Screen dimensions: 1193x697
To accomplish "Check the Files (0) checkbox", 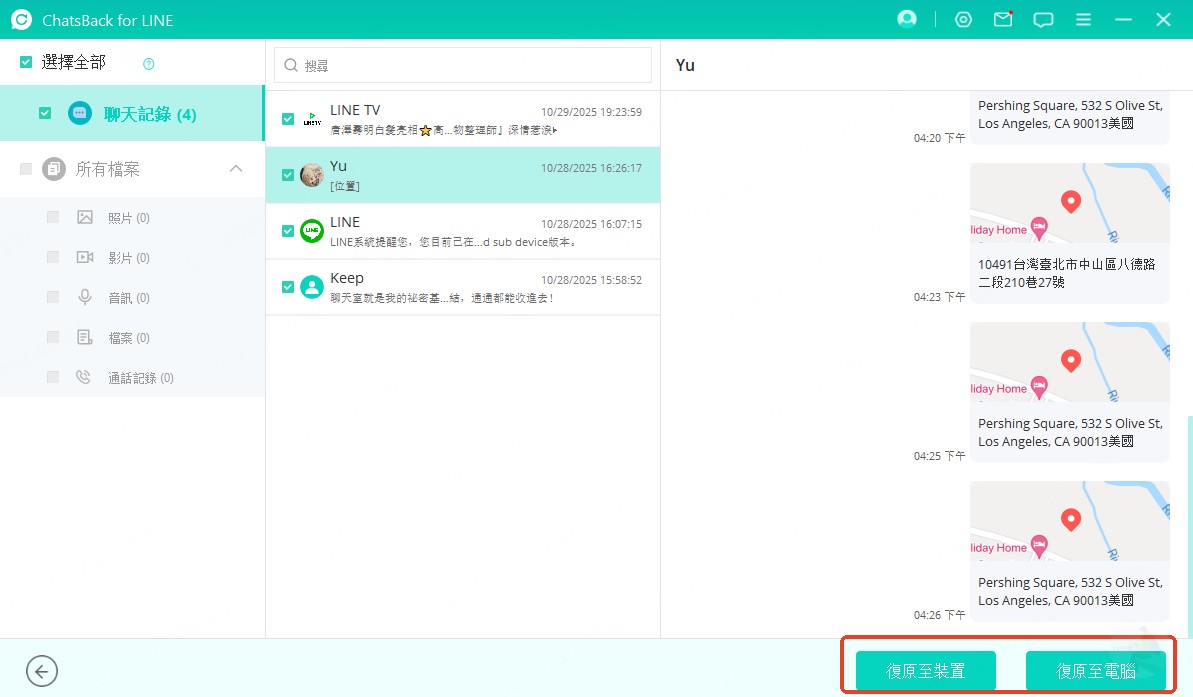I will click(52, 337).
